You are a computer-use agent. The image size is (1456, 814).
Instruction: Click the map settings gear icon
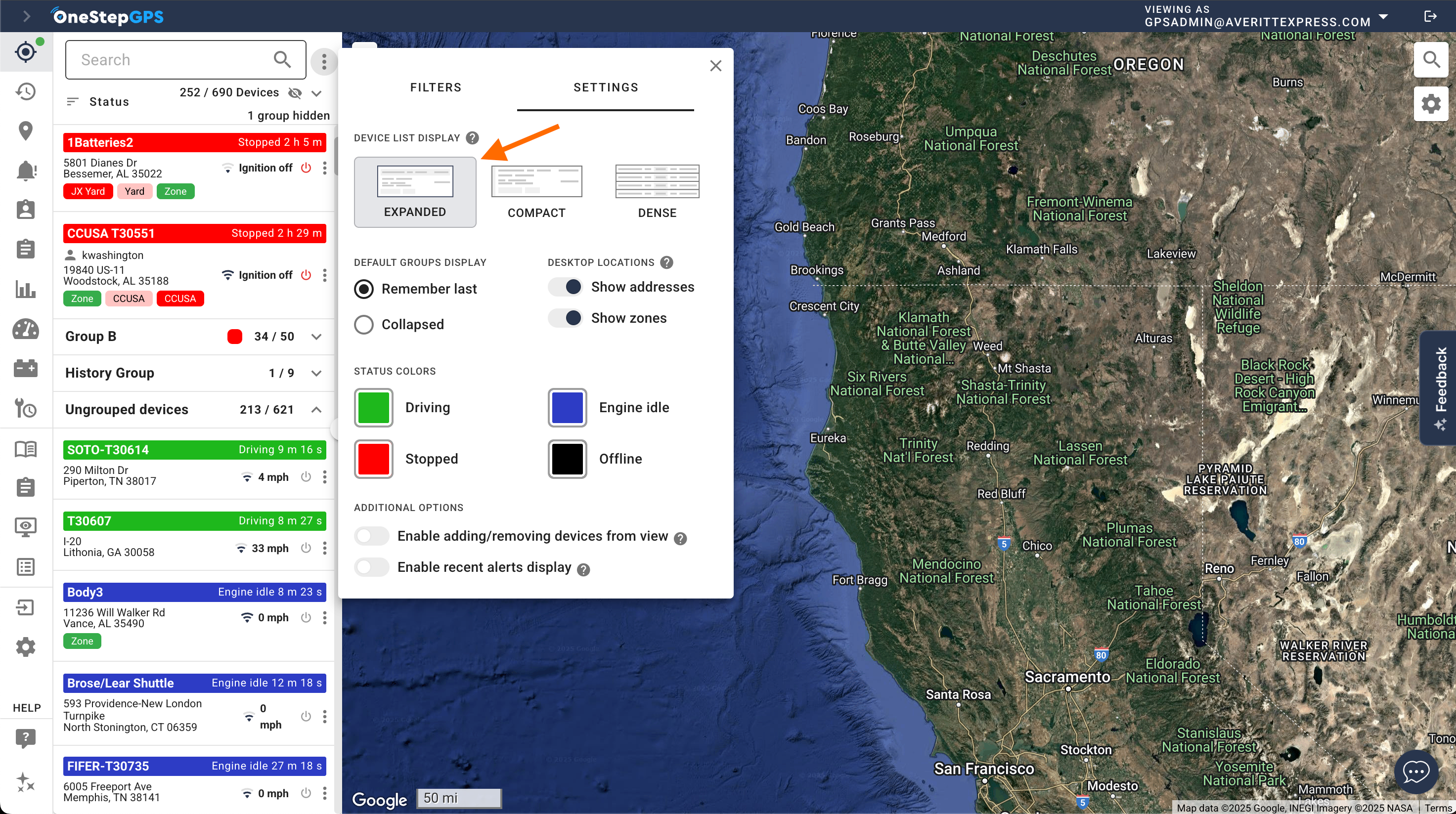[x=1431, y=104]
